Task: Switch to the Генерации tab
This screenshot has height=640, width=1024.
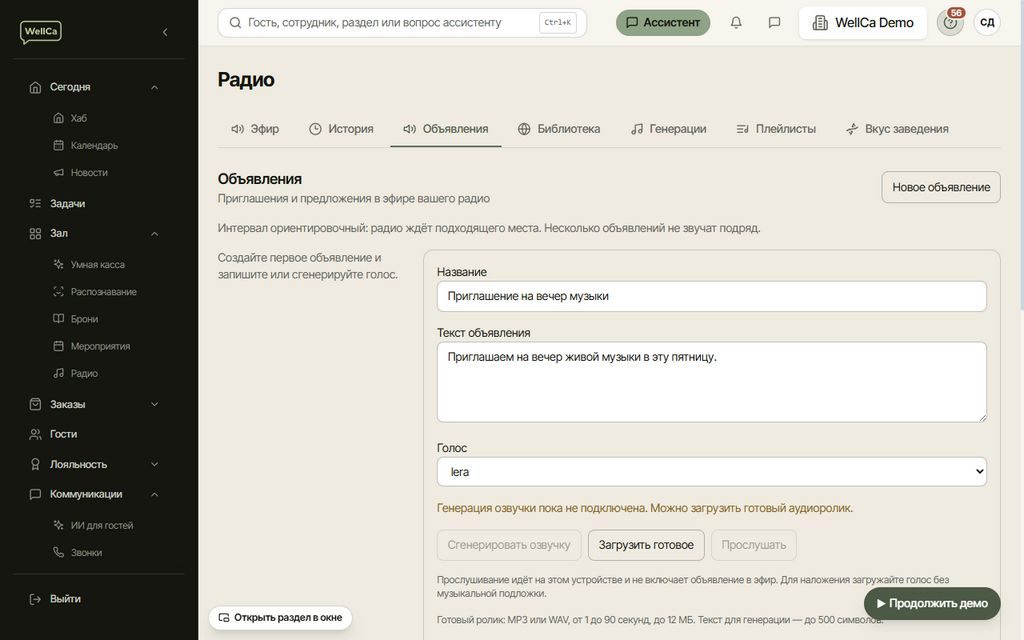Action: pyautogui.click(x=669, y=129)
